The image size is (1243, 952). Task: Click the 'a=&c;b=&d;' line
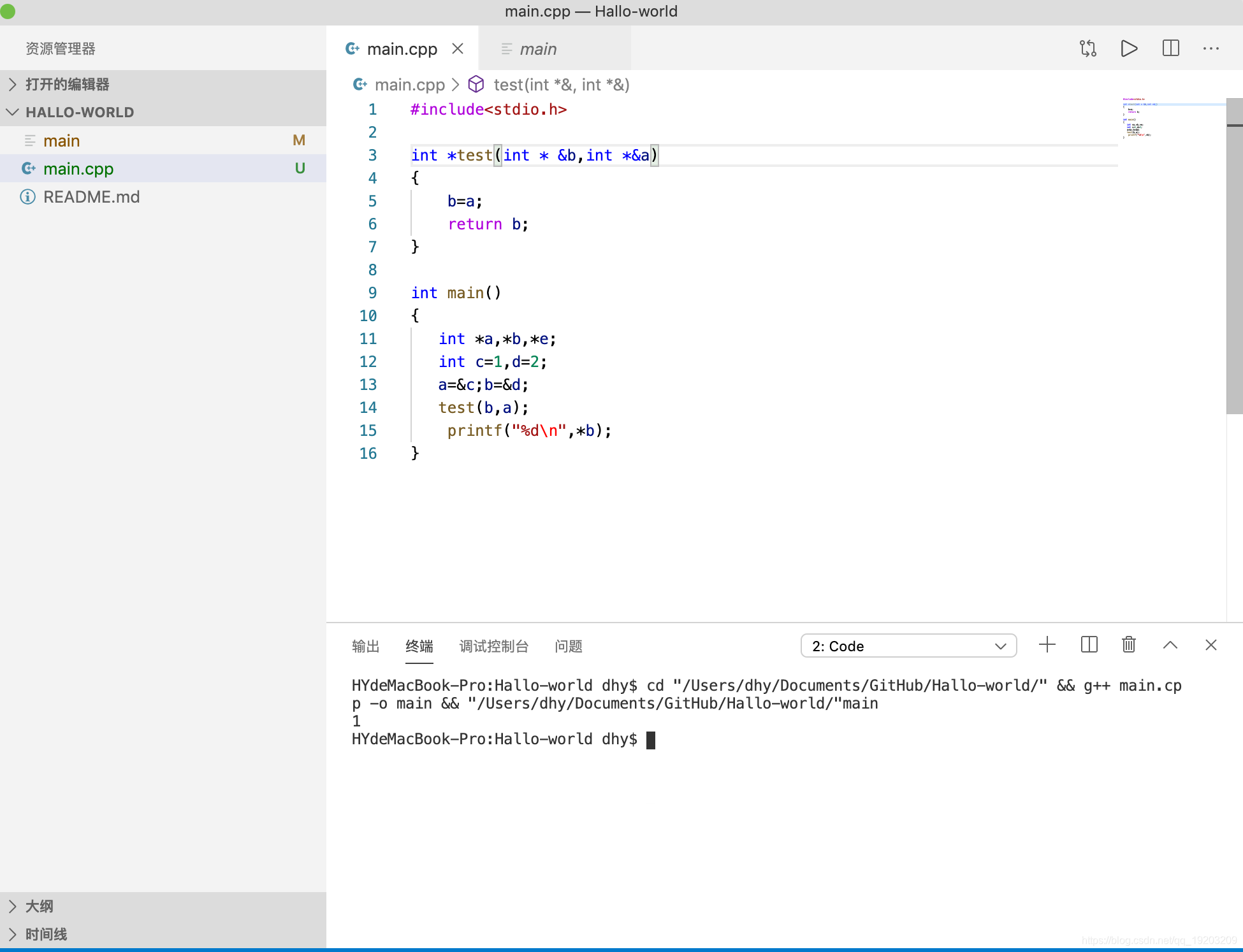[x=483, y=385]
